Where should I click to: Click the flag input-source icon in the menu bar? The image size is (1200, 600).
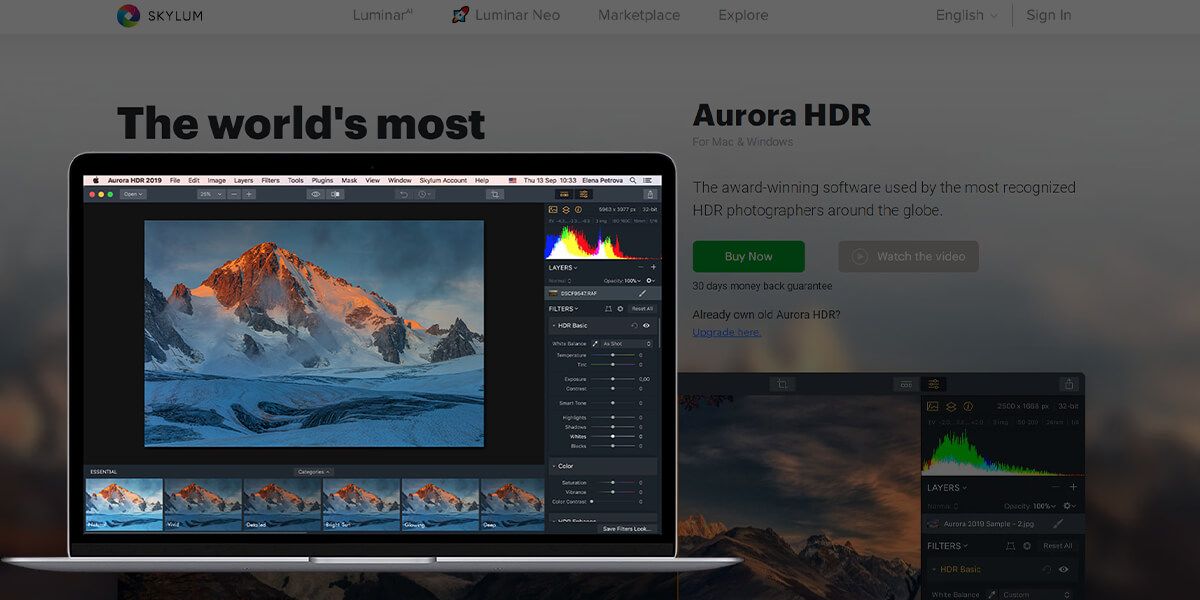point(513,180)
